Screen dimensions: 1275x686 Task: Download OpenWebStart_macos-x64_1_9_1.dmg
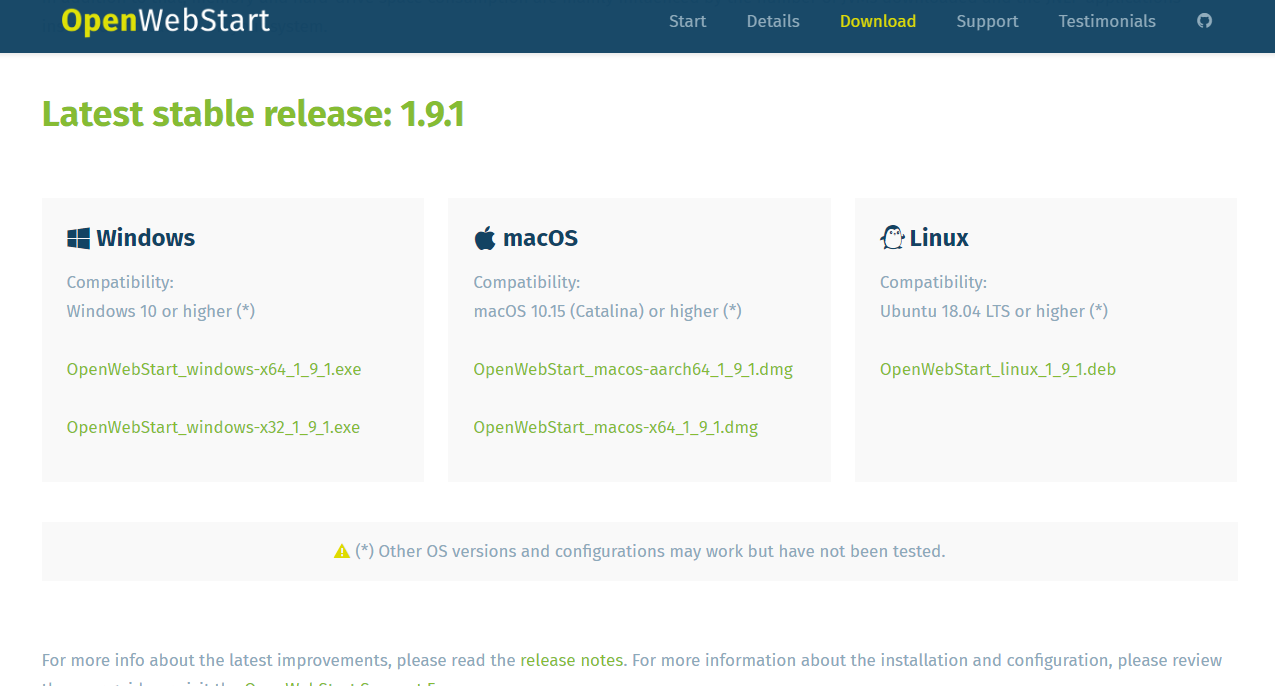point(616,427)
